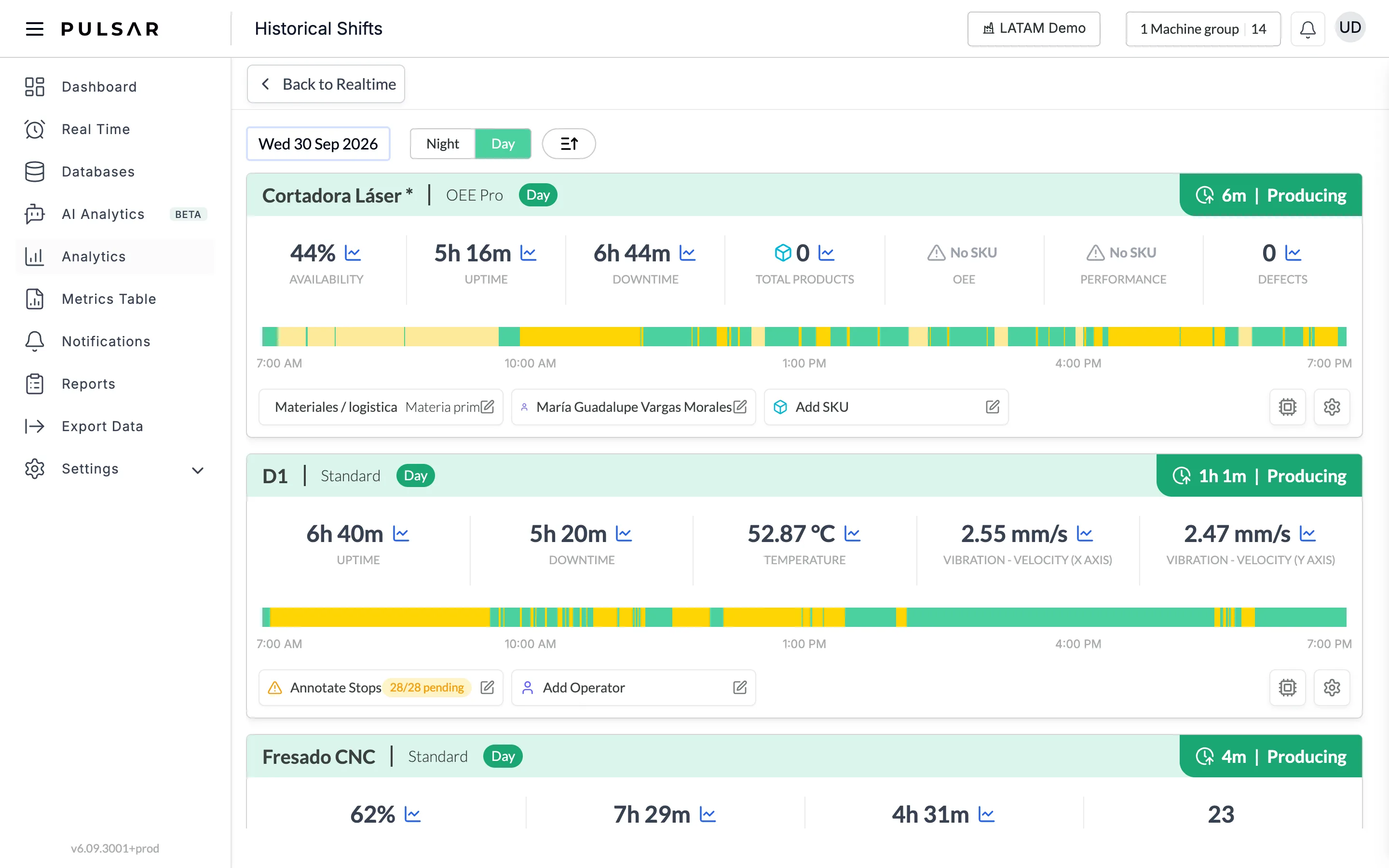The image size is (1389, 868).
Task: Open Cortadora Láser machine settings gear
Action: 1332,407
